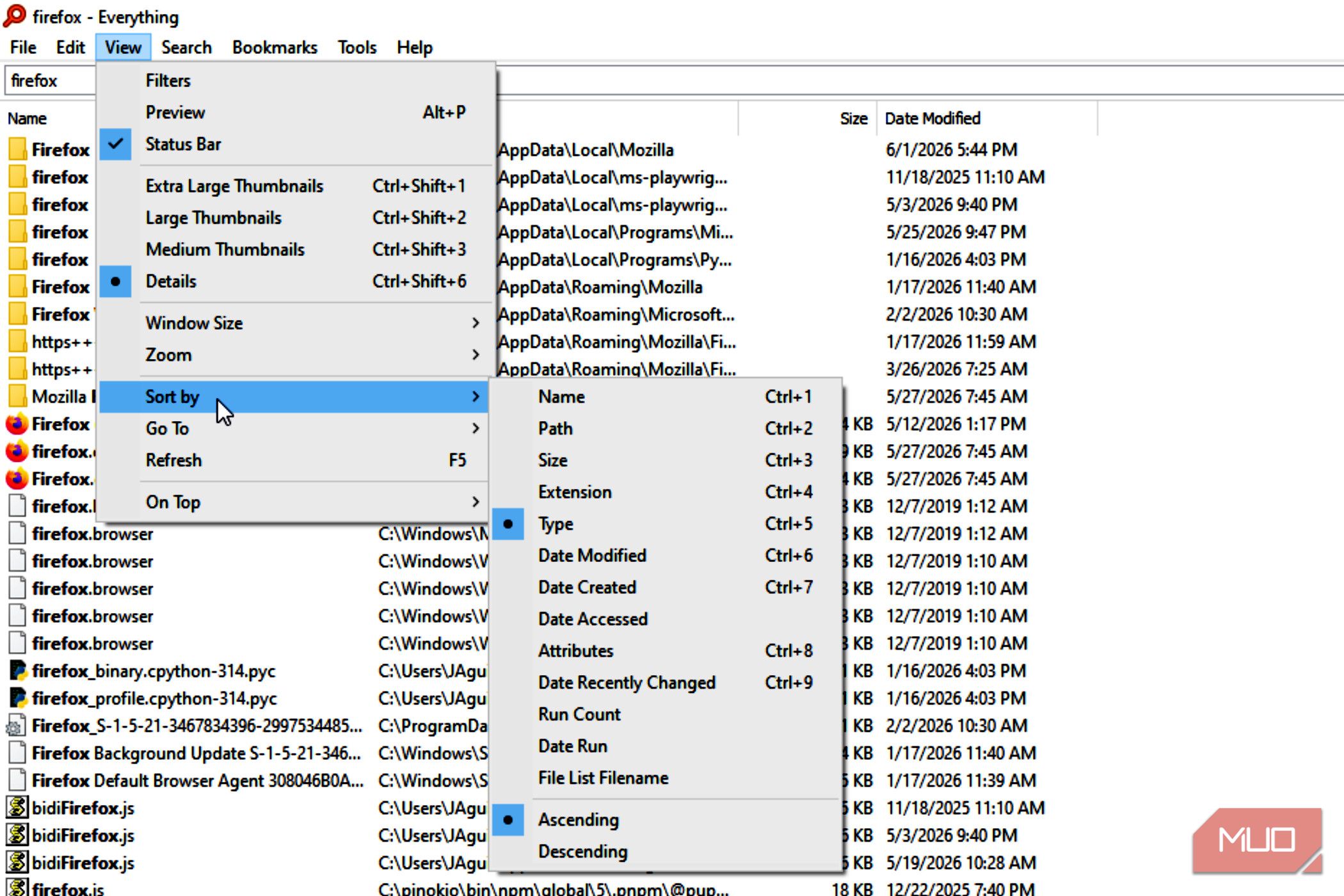
Task: Select Type as sort field
Action: (x=666, y=524)
